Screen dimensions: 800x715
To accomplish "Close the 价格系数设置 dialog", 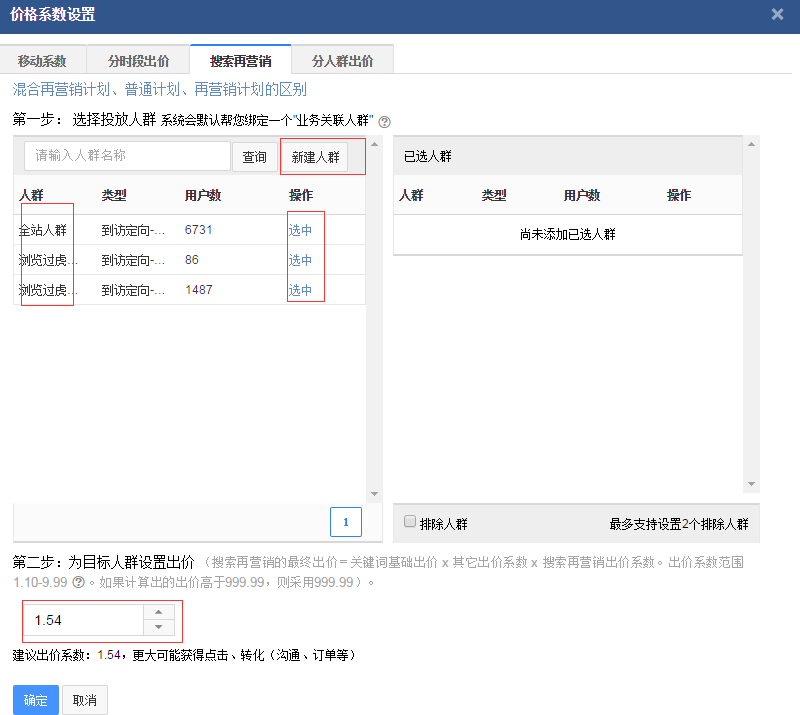I will 777,14.
